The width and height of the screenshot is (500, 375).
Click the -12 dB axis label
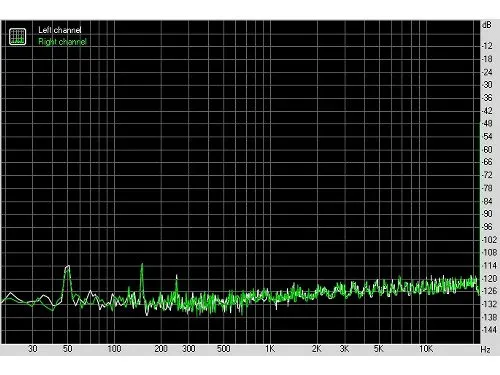[x=487, y=46]
